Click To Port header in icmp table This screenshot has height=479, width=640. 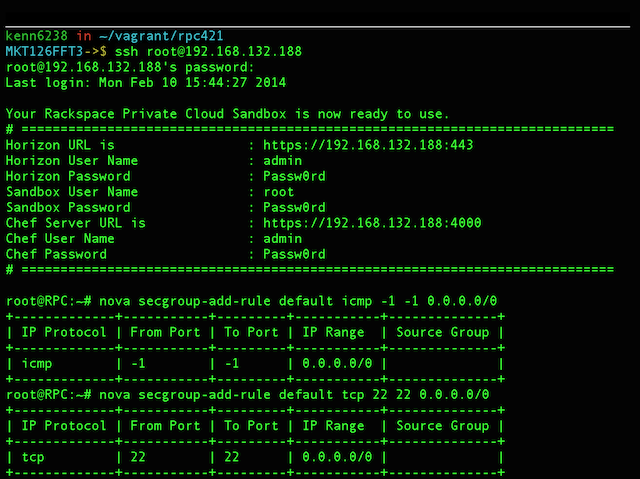click(x=251, y=332)
